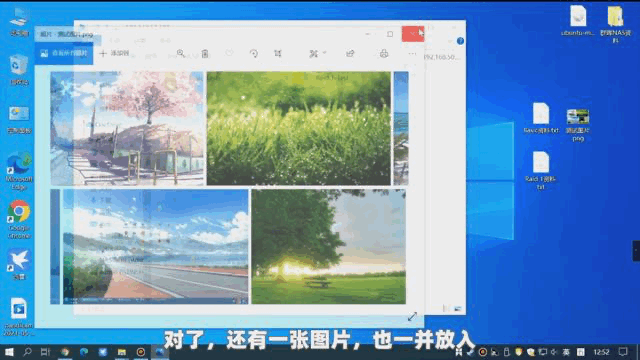This screenshot has width=640, height=360.
Task: Click the clock showing 12:52
Action: (601, 352)
